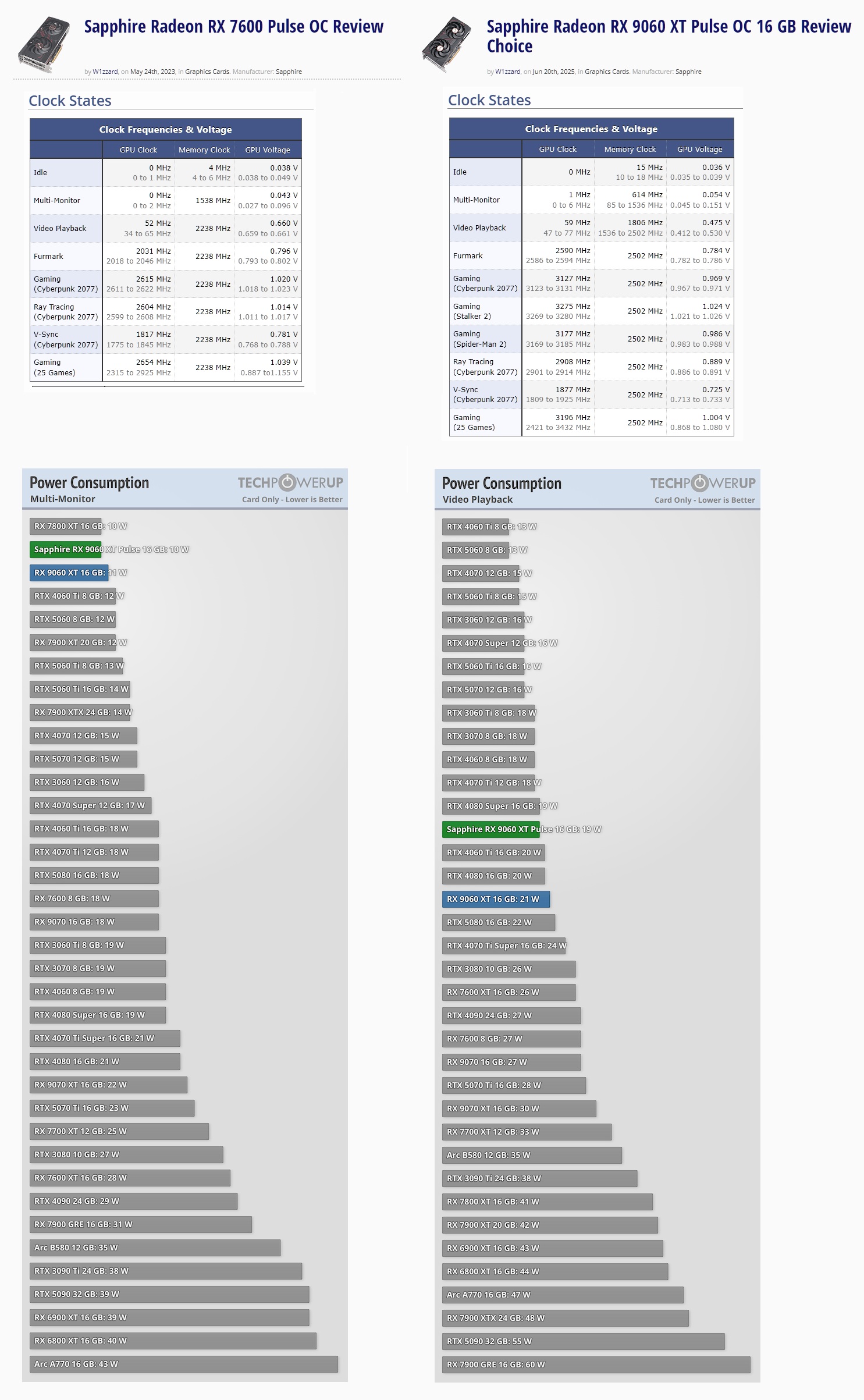Select Clock States heading of RX 7600 review
Image resolution: width=864 pixels, height=1400 pixels.
(x=70, y=101)
